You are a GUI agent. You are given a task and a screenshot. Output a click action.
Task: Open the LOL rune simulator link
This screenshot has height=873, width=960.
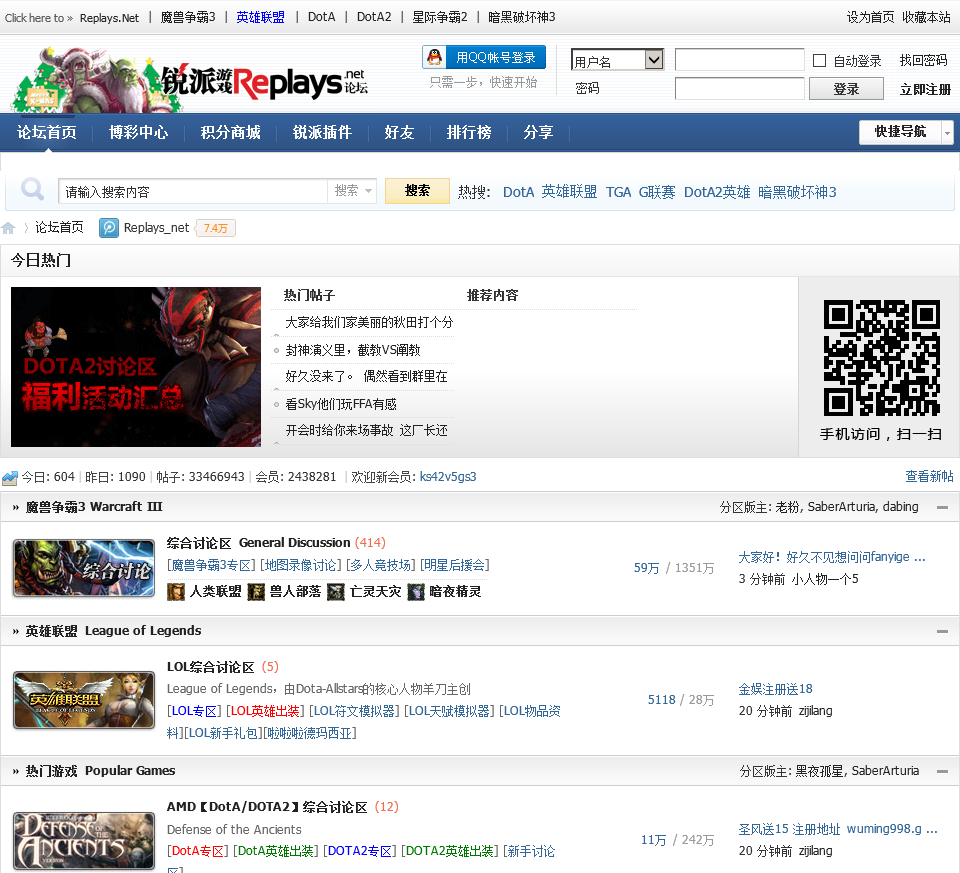point(354,711)
